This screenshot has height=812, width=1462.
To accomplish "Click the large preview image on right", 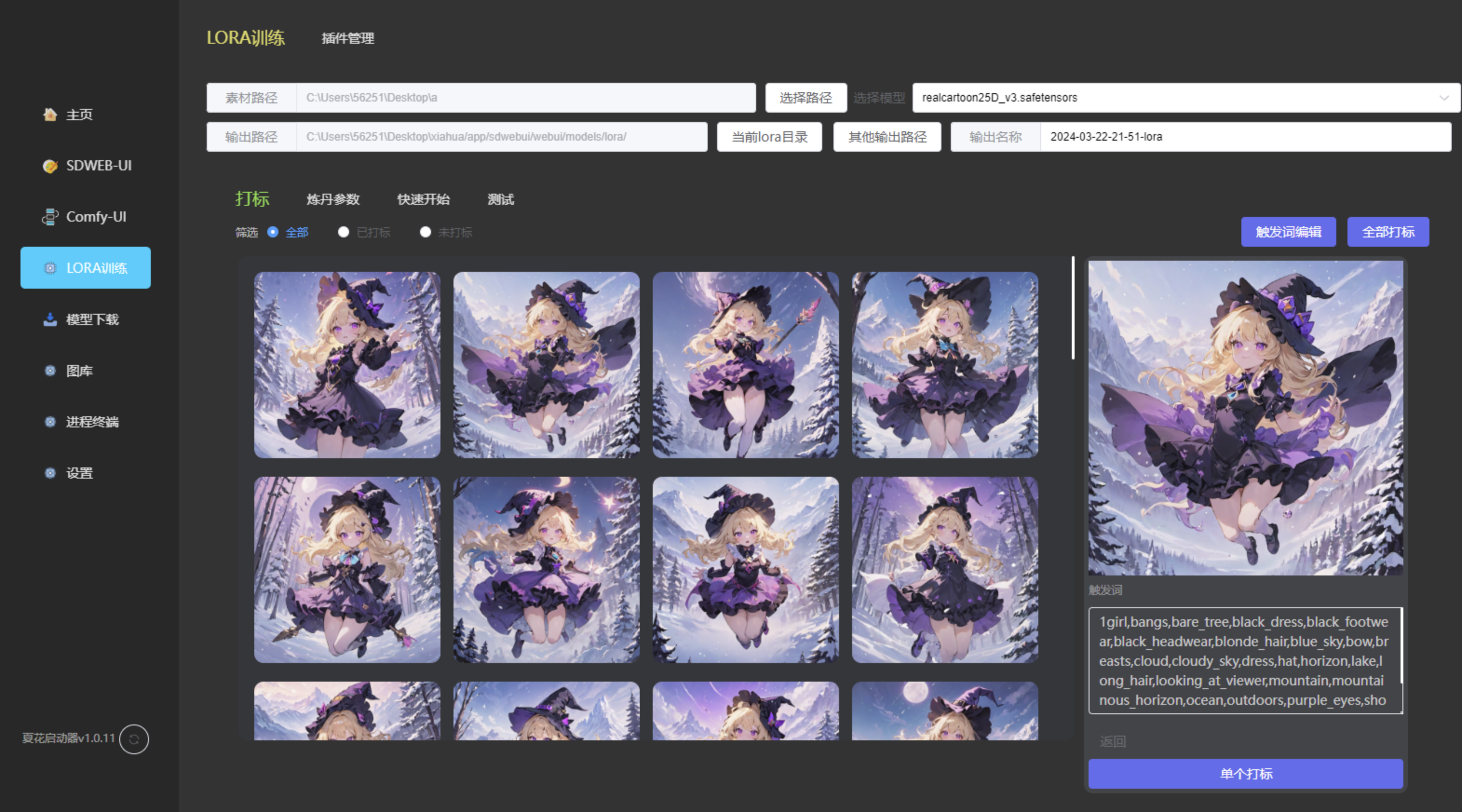I will click(1246, 418).
